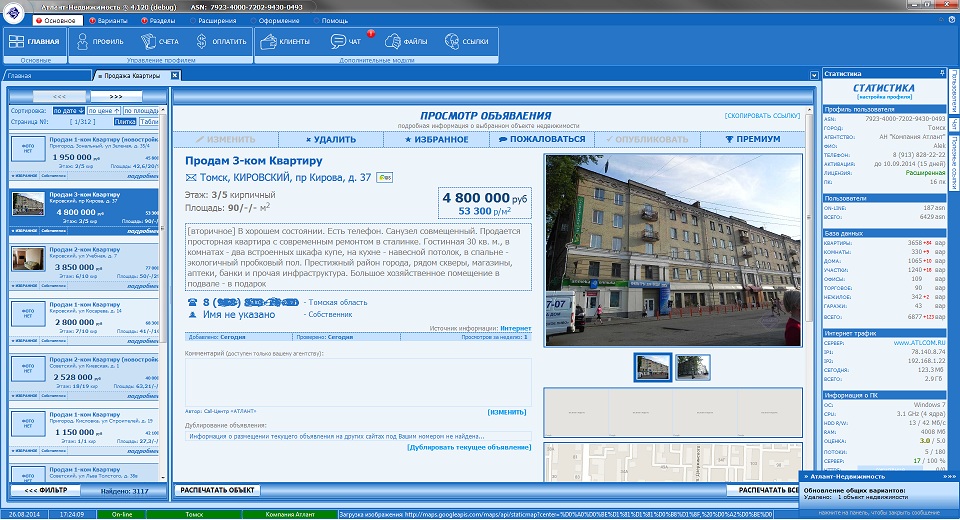Image resolution: width=960 pixels, height=520 pixels.
Task: Open the Оплатить payment section
Action: coord(221,42)
